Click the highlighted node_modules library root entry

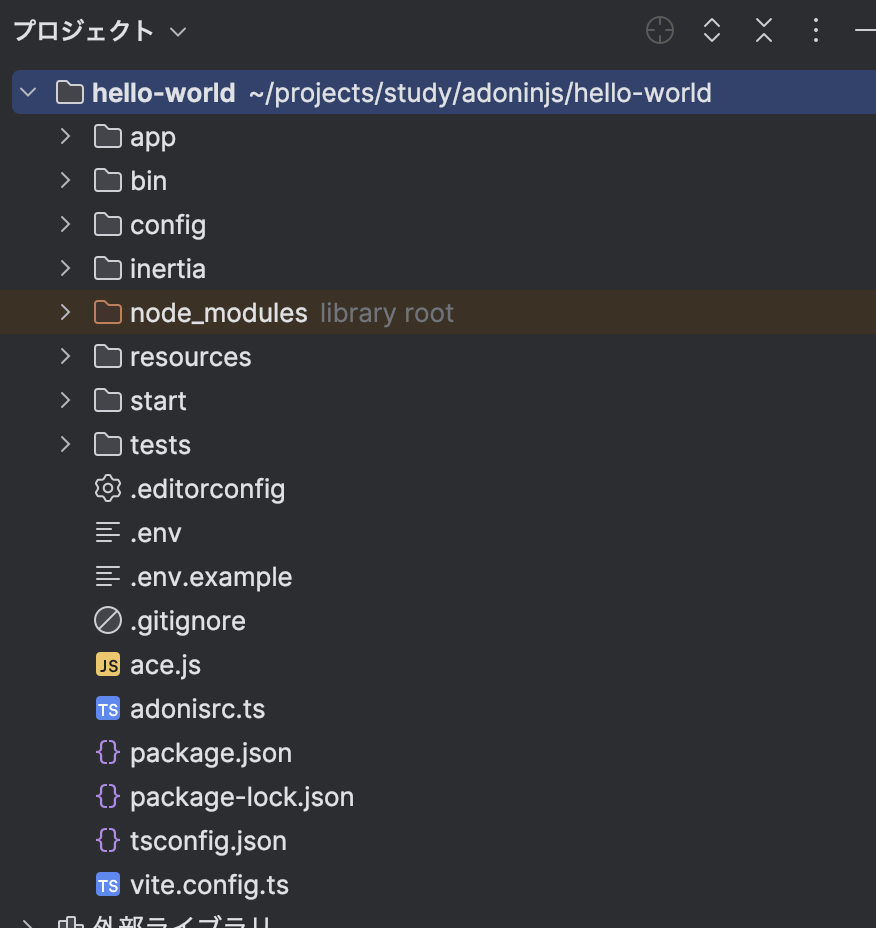(x=218, y=312)
